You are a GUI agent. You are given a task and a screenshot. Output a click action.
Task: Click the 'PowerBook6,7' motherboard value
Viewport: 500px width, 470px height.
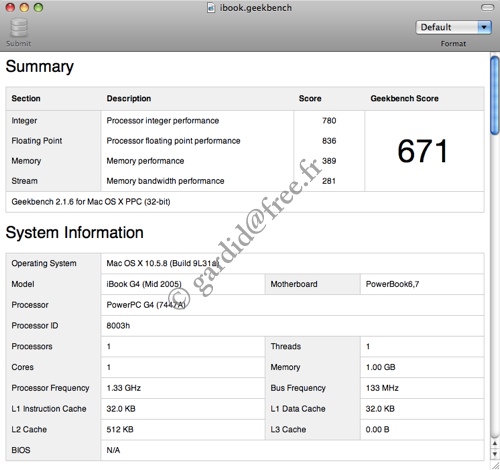click(392, 284)
